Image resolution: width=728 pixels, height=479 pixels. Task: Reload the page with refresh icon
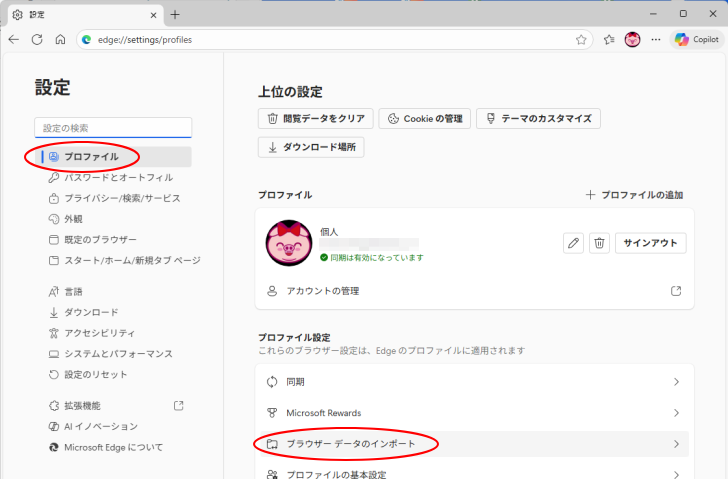[37, 39]
